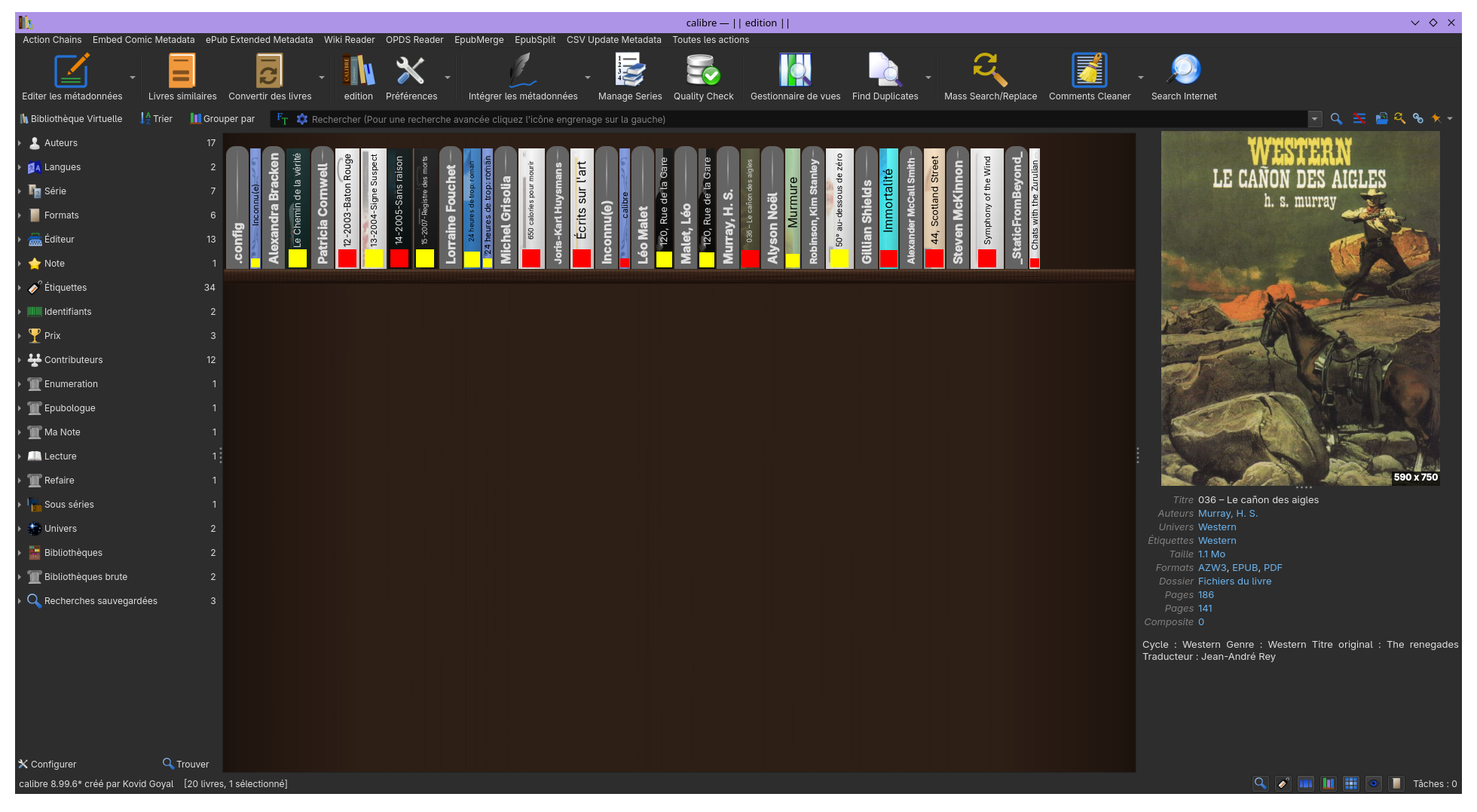Open the Embed Comic Metadata menu
This screenshot has width=1477, height=812.
(x=143, y=40)
